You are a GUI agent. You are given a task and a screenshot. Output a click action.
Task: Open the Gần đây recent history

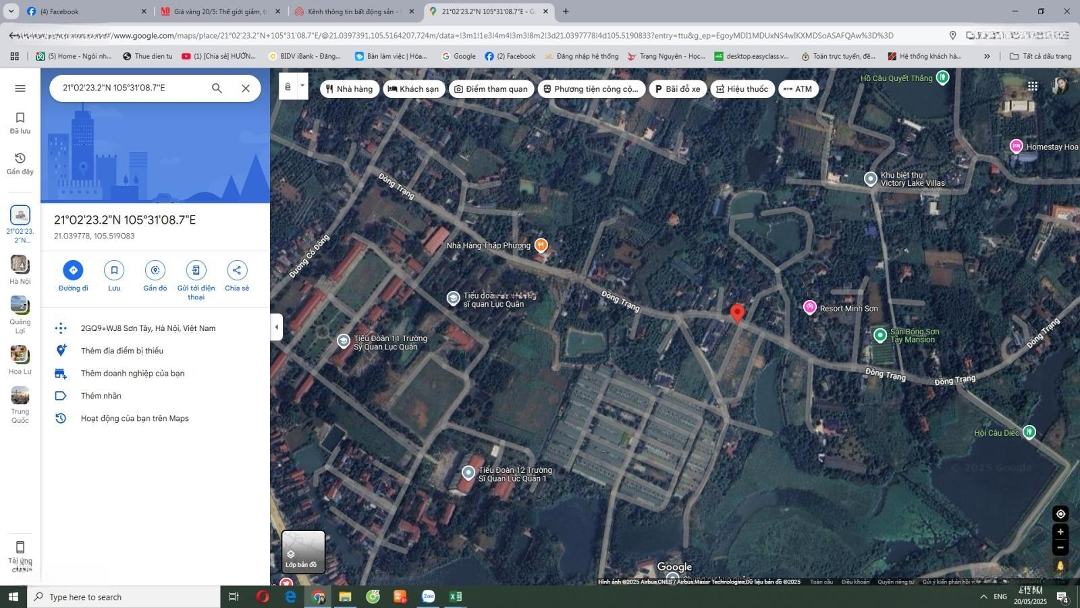click(20, 163)
